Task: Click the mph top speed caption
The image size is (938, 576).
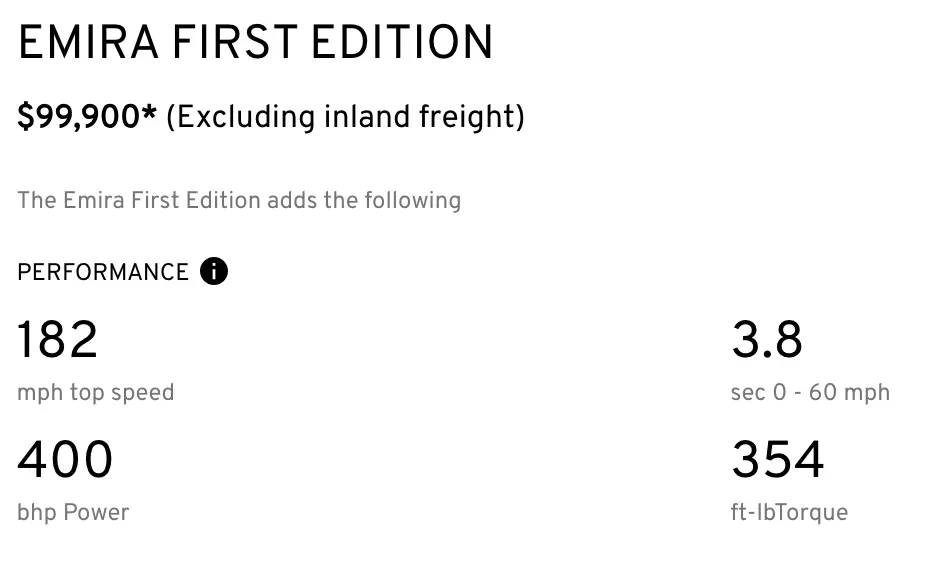Action: coord(95,392)
